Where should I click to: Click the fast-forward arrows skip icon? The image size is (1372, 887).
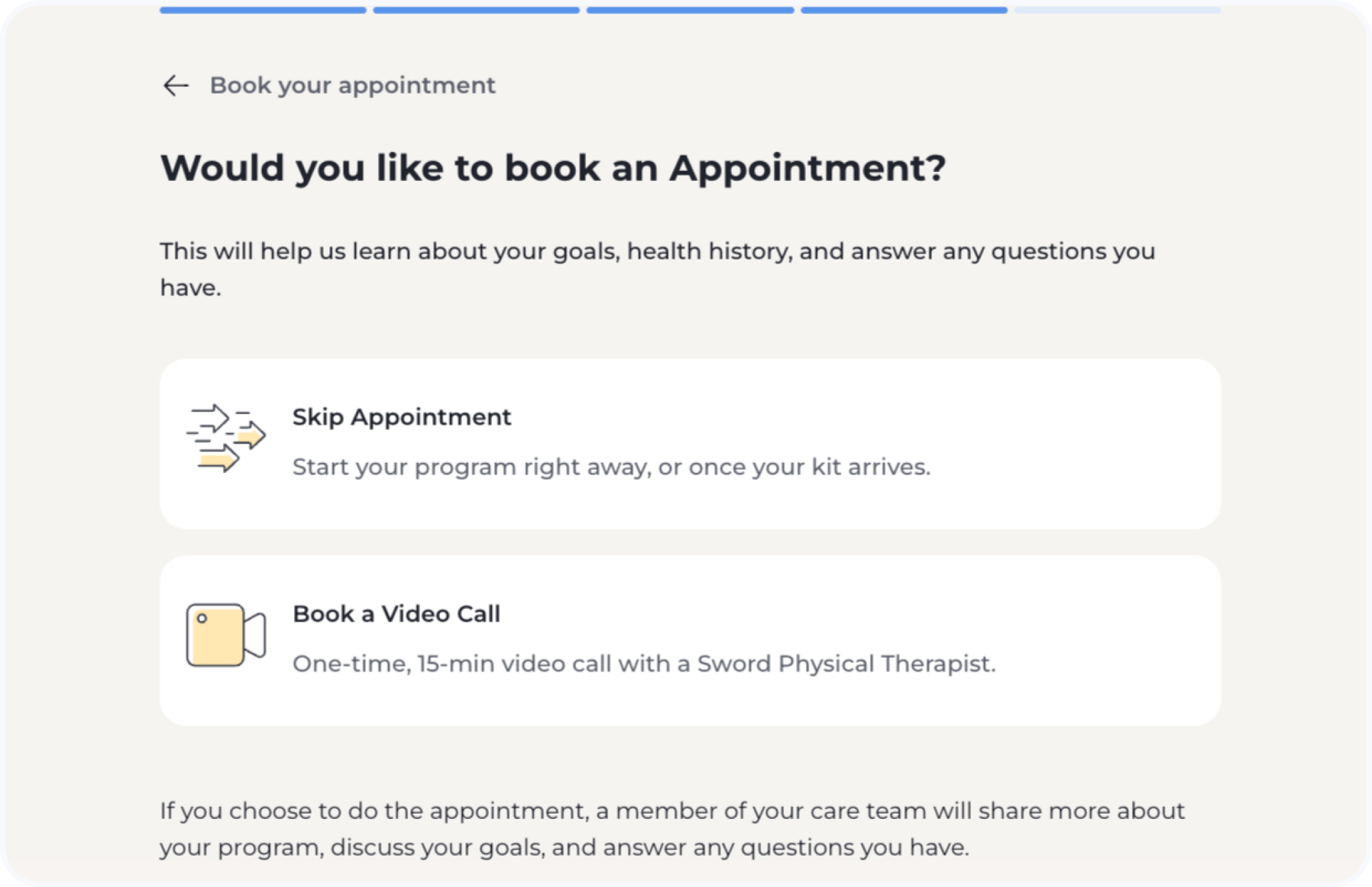[x=225, y=438]
